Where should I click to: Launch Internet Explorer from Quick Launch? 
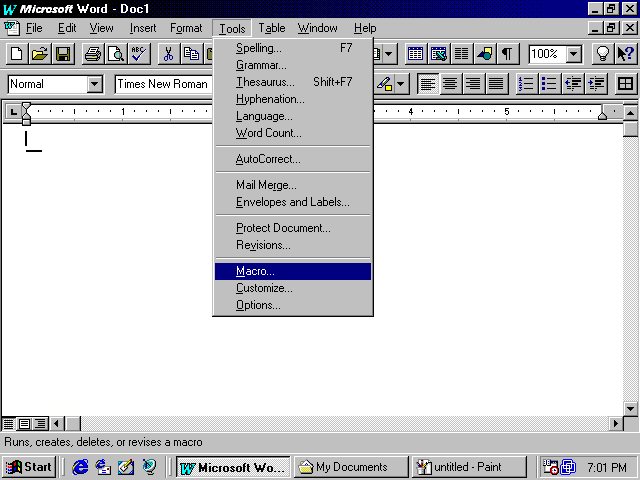pos(80,467)
